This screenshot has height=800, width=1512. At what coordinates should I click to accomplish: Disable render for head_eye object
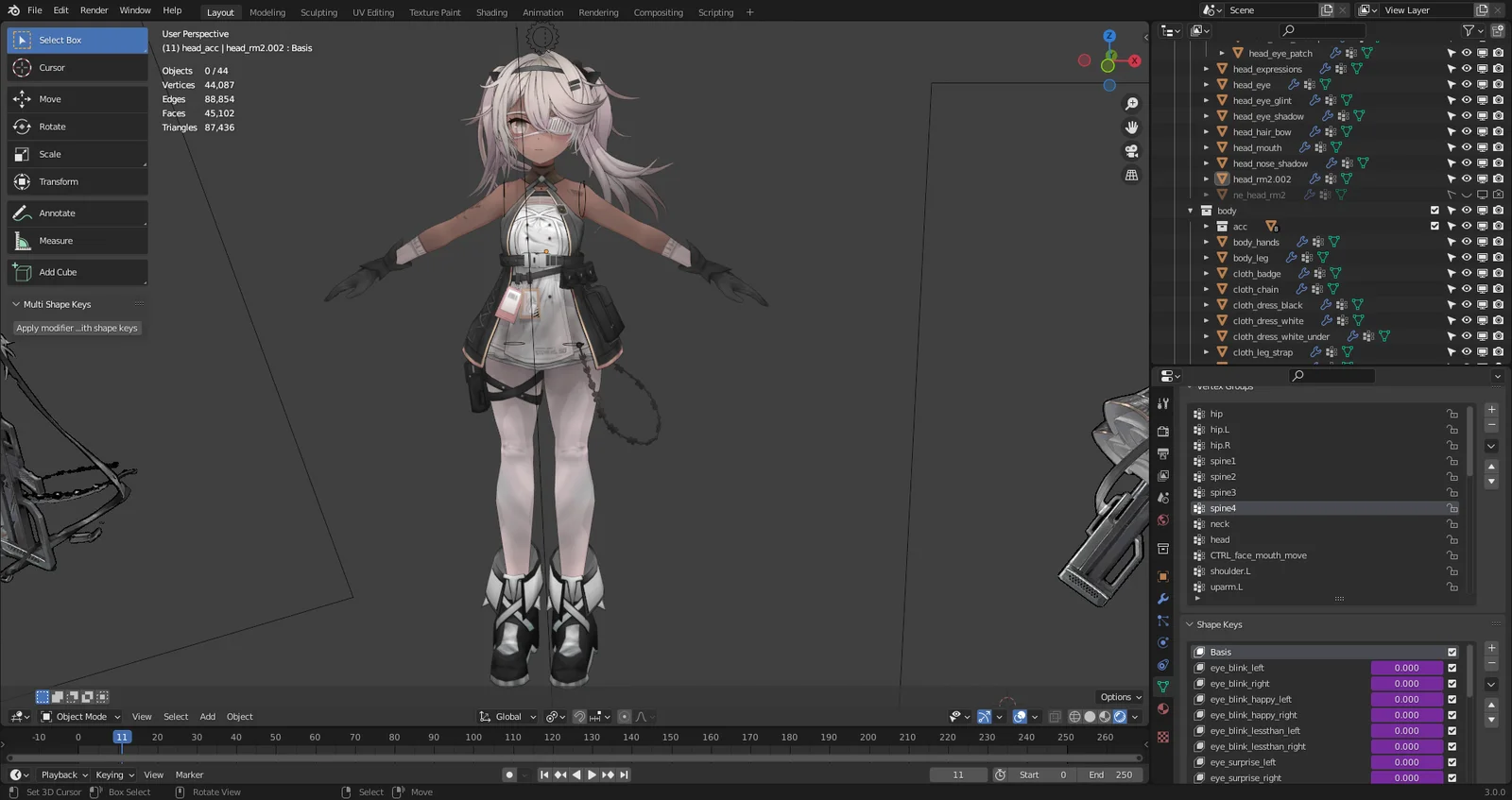(x=1498, y=84)
